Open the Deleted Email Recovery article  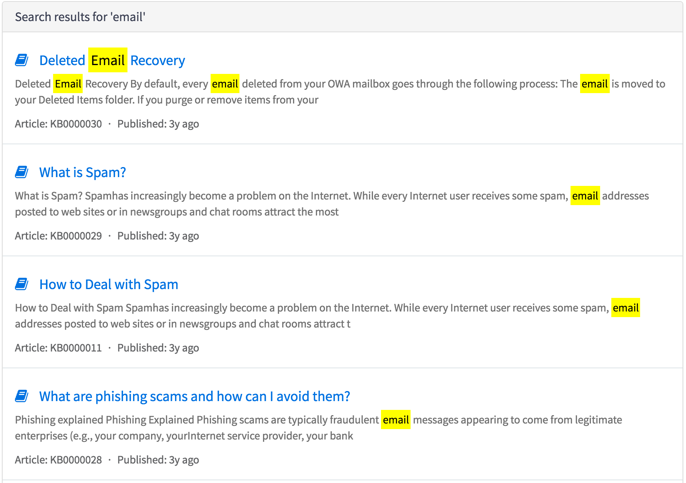[x=112, y=60]
